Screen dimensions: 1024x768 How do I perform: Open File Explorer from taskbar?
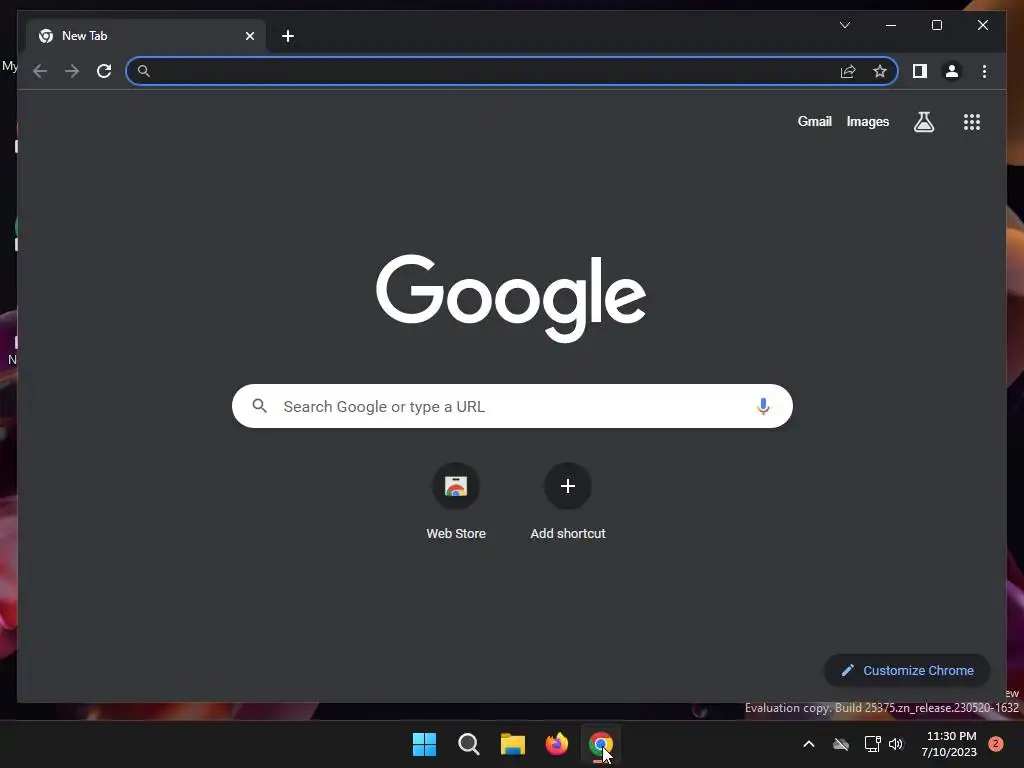(513, 744)
